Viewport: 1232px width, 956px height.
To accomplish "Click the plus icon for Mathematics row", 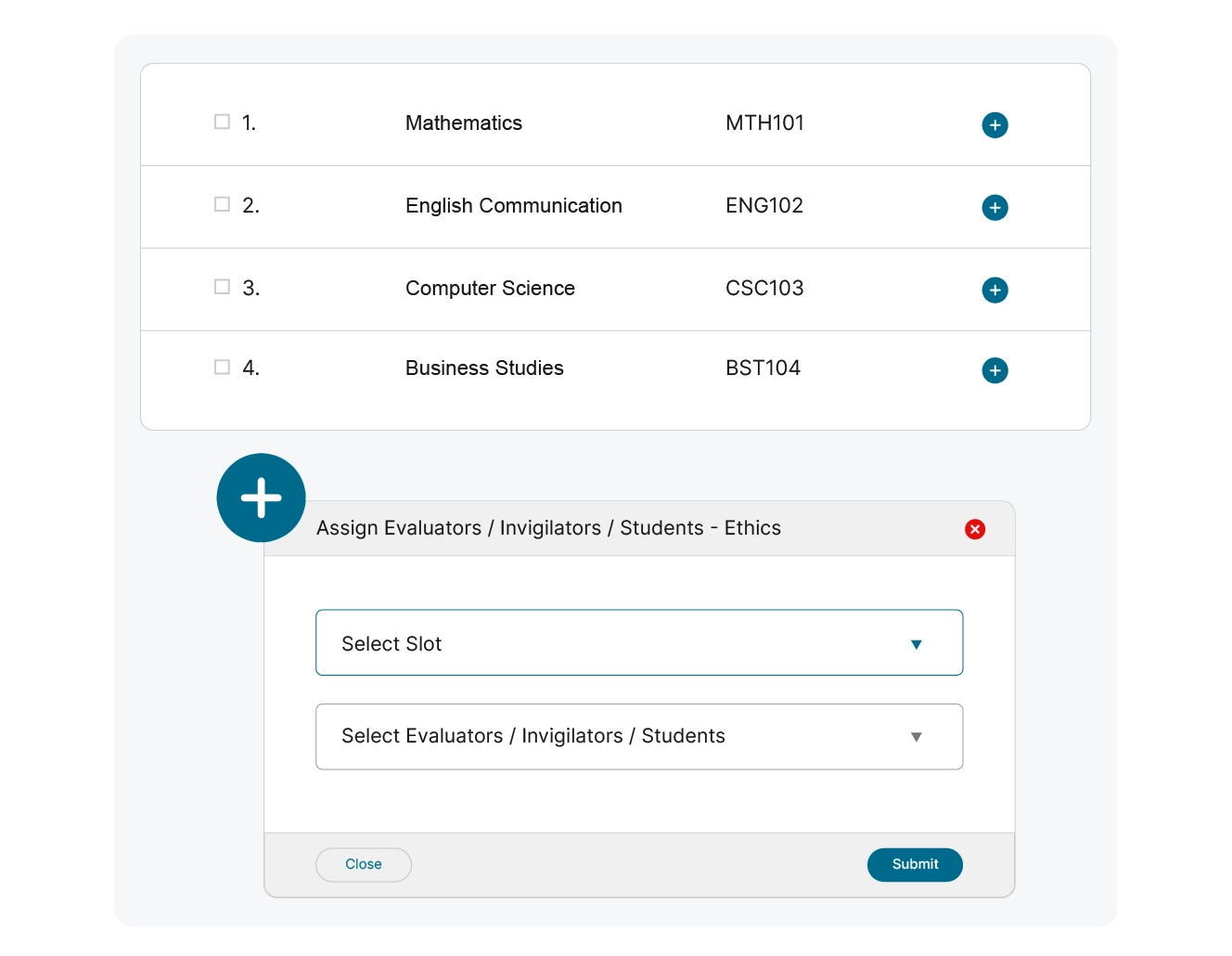I will coord(995,125).
